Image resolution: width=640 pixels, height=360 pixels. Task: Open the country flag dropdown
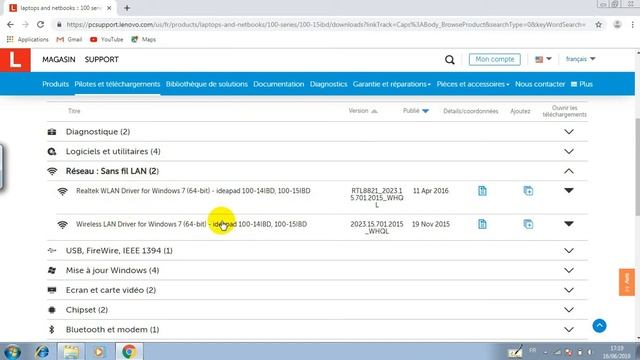pos(543,59)
